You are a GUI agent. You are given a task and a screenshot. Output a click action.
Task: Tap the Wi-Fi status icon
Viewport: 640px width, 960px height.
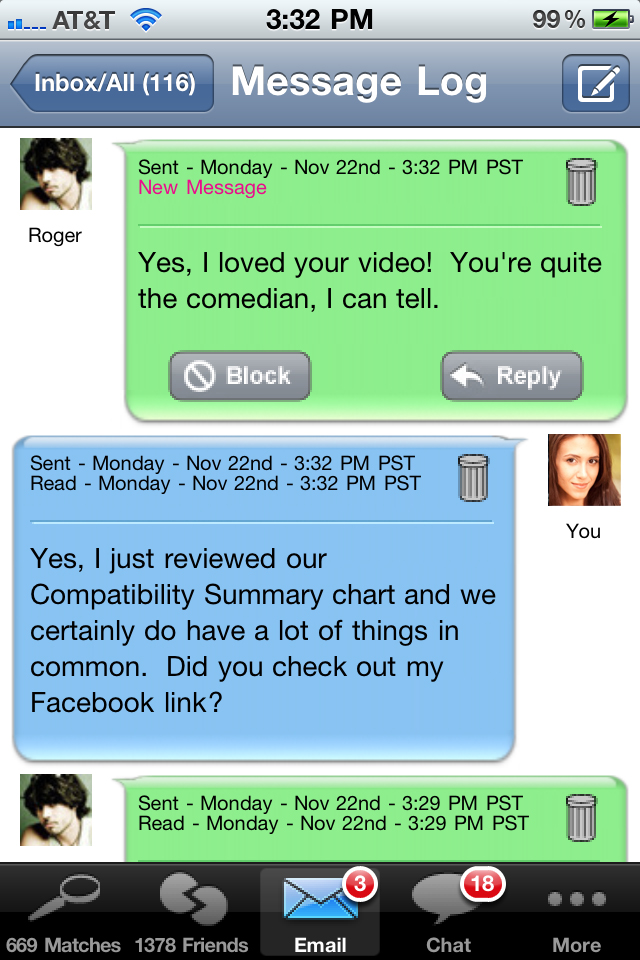146,20
